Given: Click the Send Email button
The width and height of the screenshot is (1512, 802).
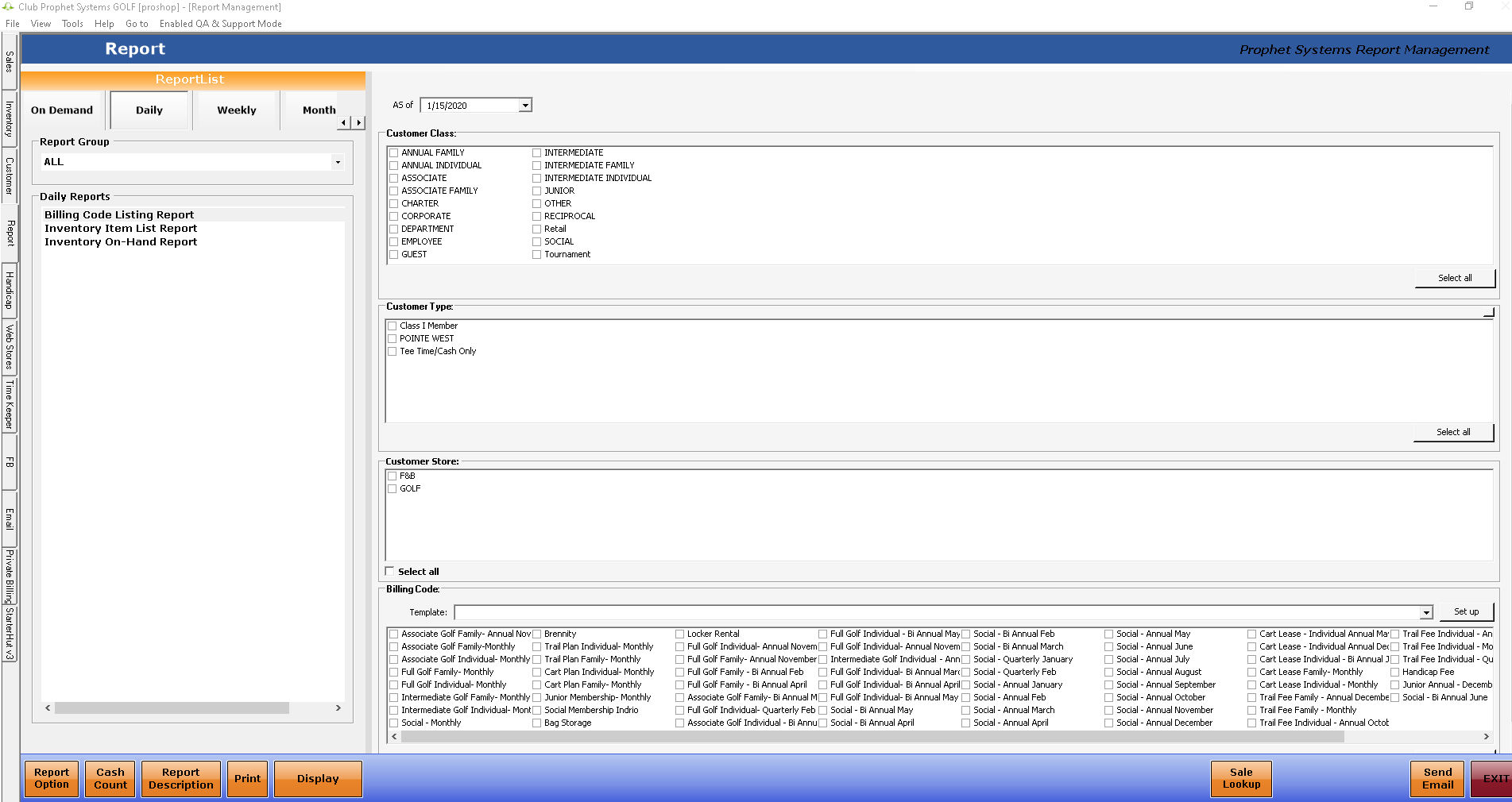Looking at the screenshot, I should point(1437,779).
